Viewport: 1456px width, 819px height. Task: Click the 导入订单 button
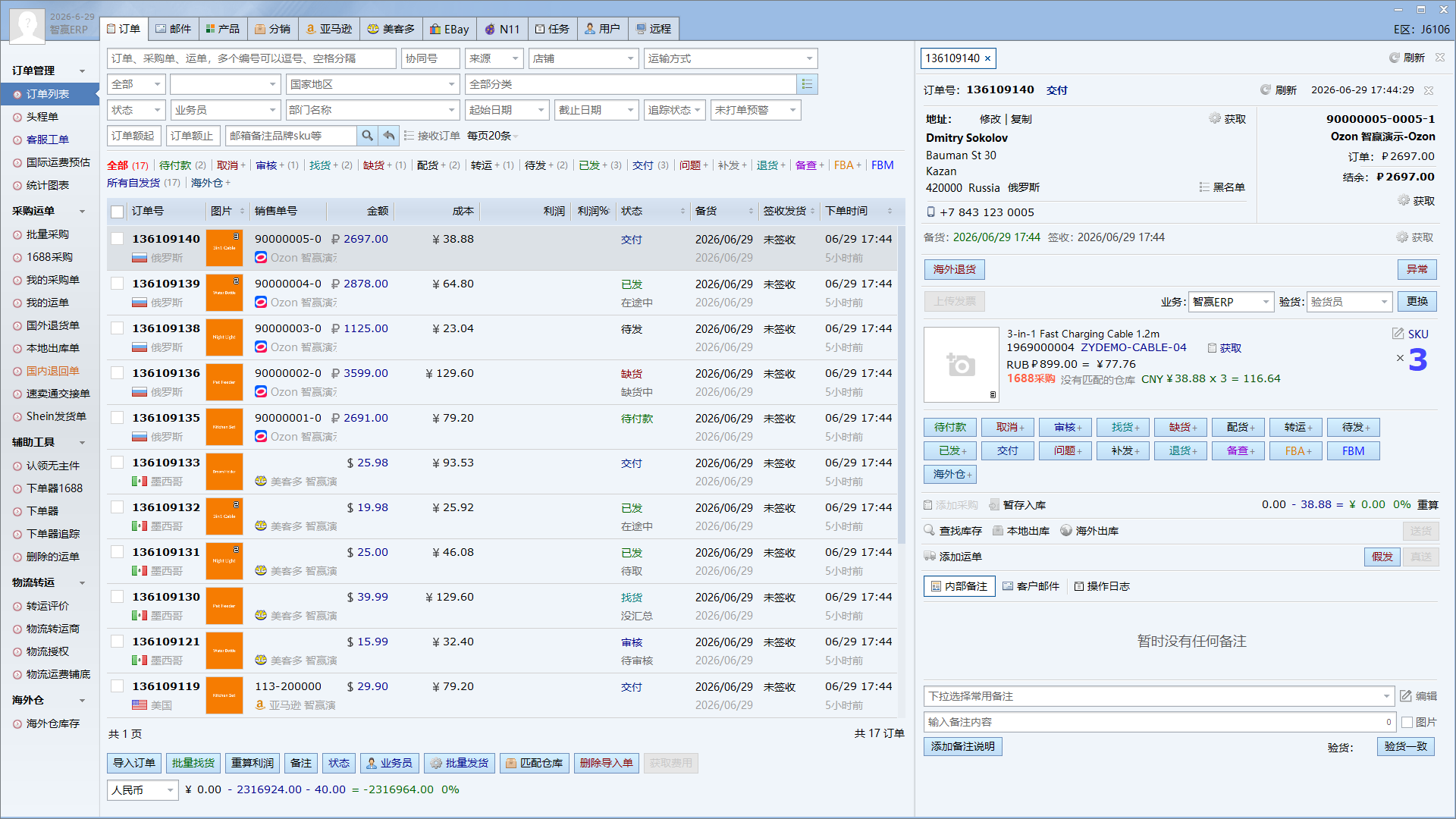click(x=134, y=763)
